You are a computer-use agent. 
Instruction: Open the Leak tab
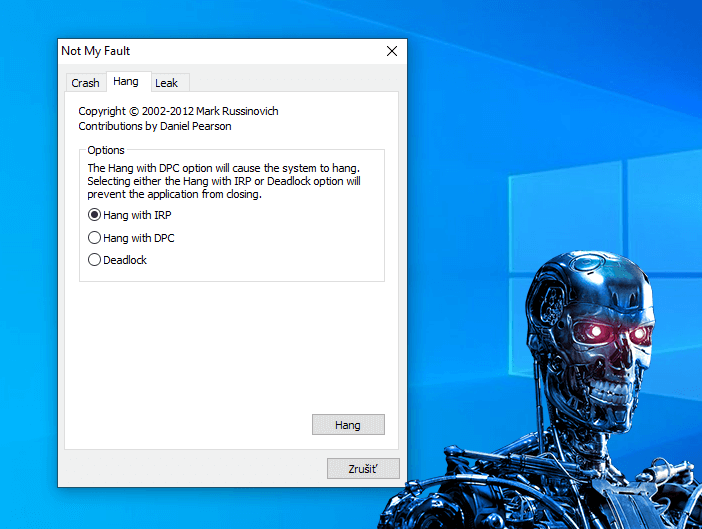click(165, 83)
